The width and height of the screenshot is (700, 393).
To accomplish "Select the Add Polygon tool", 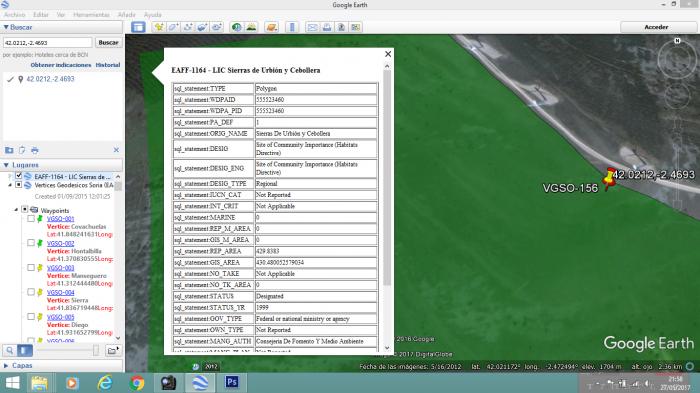I will pyautogui.click(x=173, y=27).
